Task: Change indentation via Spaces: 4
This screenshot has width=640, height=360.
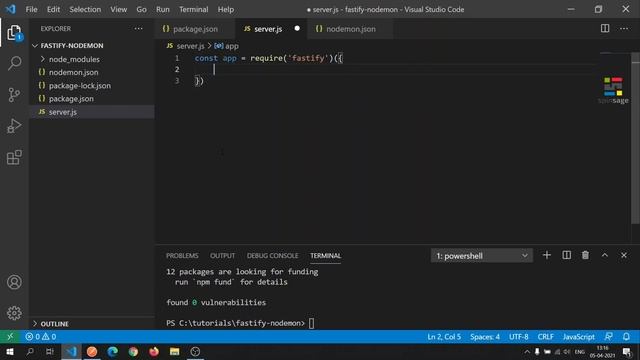Action: [x=485, y=337]
